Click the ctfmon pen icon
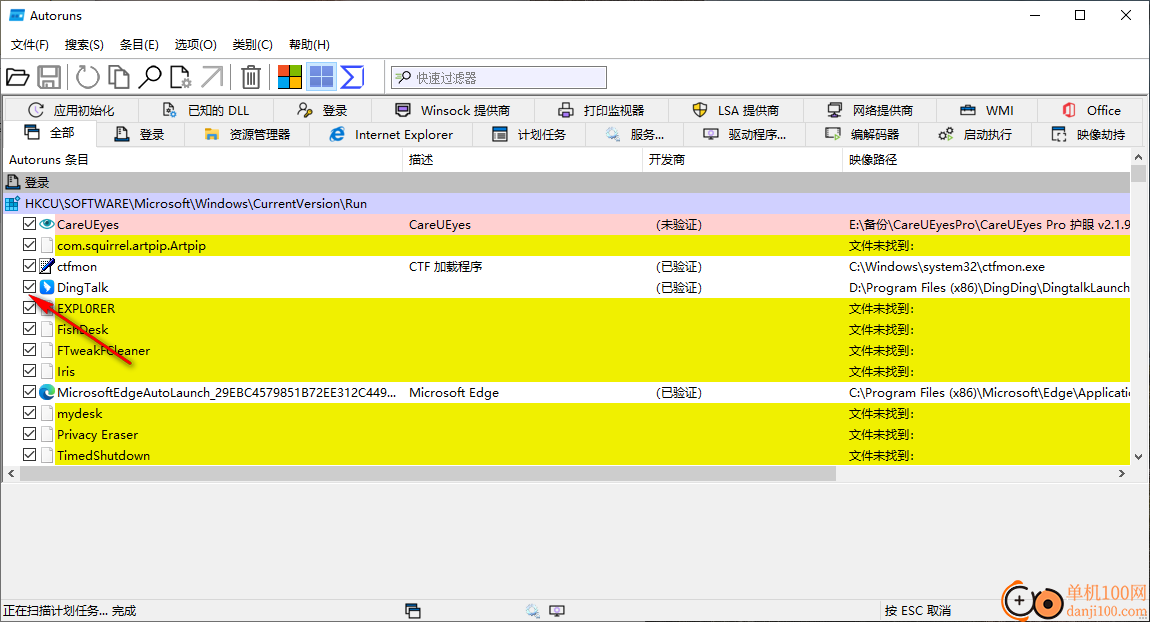 (47, 266)
